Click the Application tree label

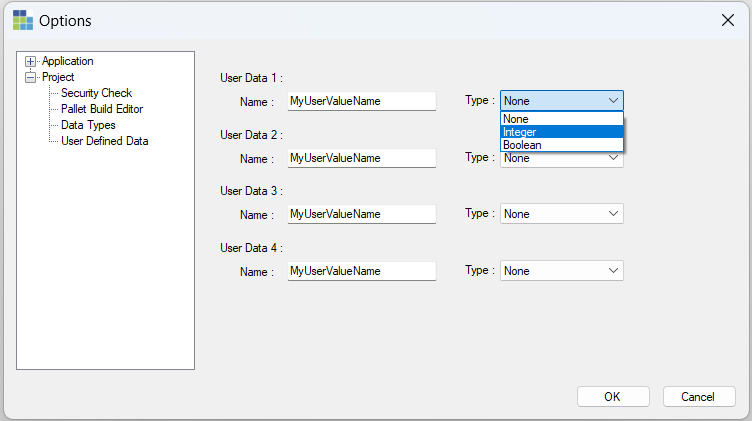pyautogui.click(x=67, y=61)
